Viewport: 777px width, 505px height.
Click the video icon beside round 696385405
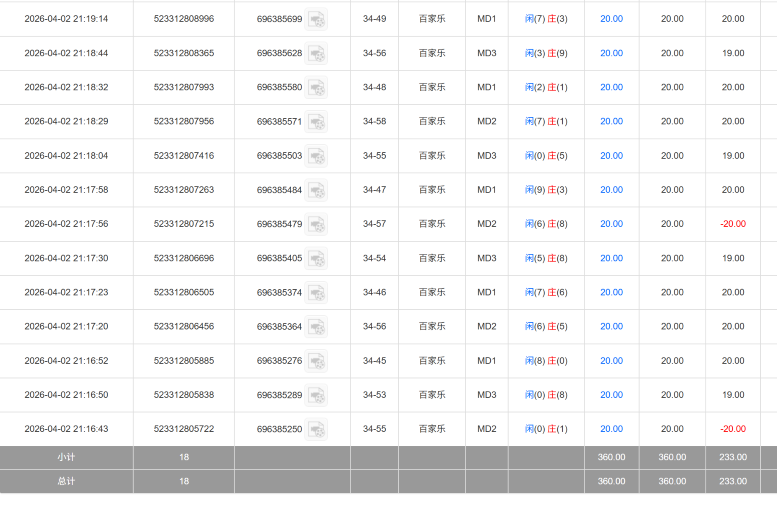coord(316,258)
